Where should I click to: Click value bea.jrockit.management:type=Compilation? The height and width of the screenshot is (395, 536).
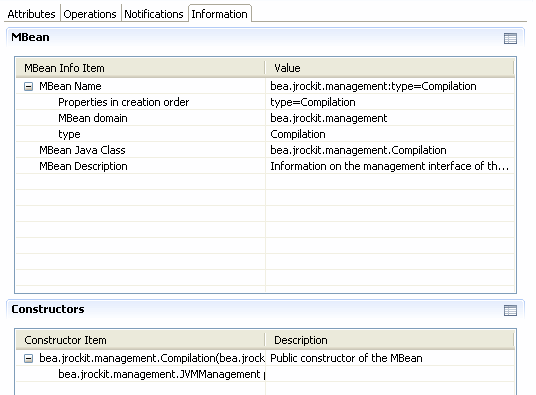(373, 86)
